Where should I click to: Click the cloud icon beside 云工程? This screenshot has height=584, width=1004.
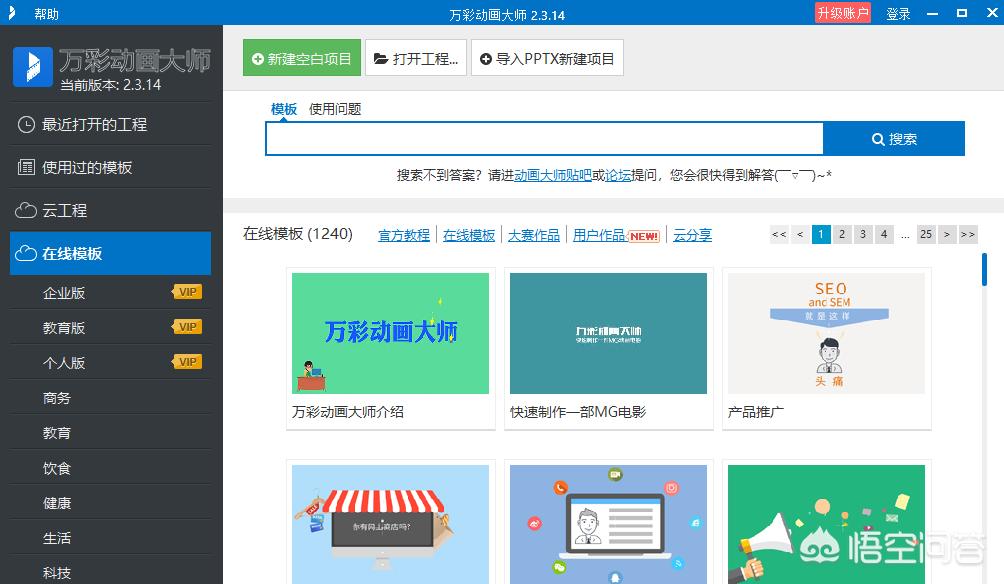click(26, 210)
